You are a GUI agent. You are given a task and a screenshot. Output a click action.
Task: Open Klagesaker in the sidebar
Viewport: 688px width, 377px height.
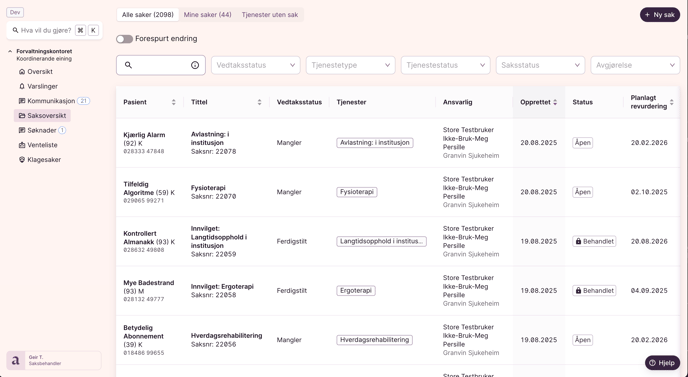click(44, 160)
